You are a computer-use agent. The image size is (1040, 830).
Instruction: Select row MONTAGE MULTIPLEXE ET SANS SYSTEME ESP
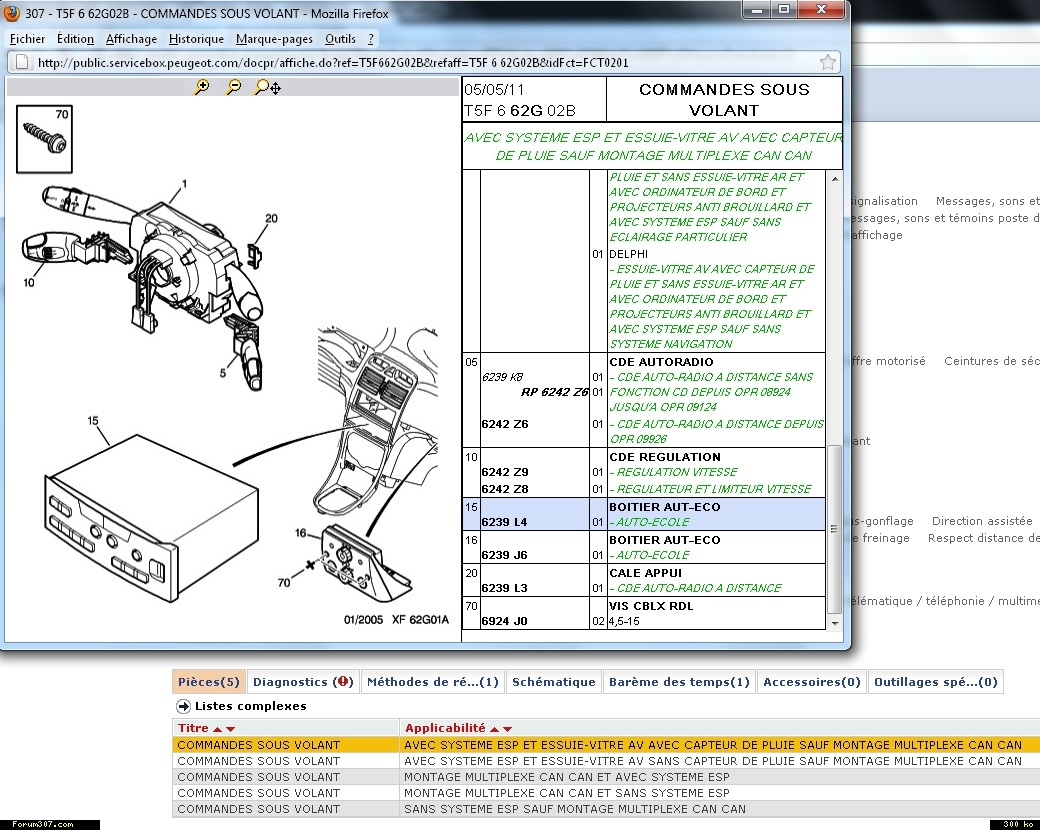click(606, 793)
